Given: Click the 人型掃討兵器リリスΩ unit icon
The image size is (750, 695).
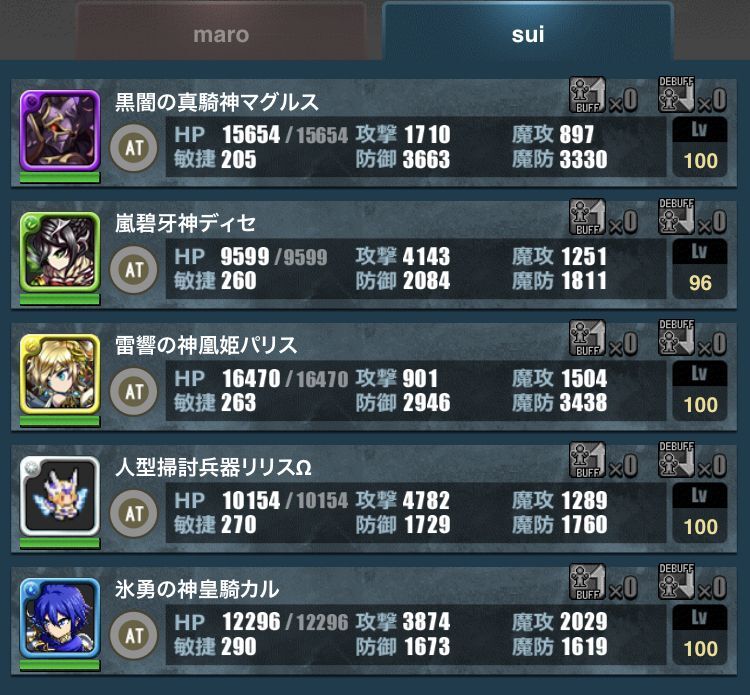Looking at the screenshot, I should (60, 496).
